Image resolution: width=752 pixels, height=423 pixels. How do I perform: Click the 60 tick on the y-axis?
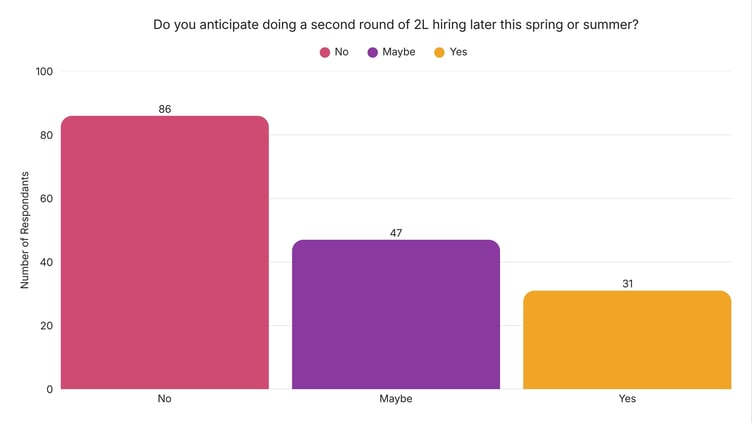click(x=47, y=199)
